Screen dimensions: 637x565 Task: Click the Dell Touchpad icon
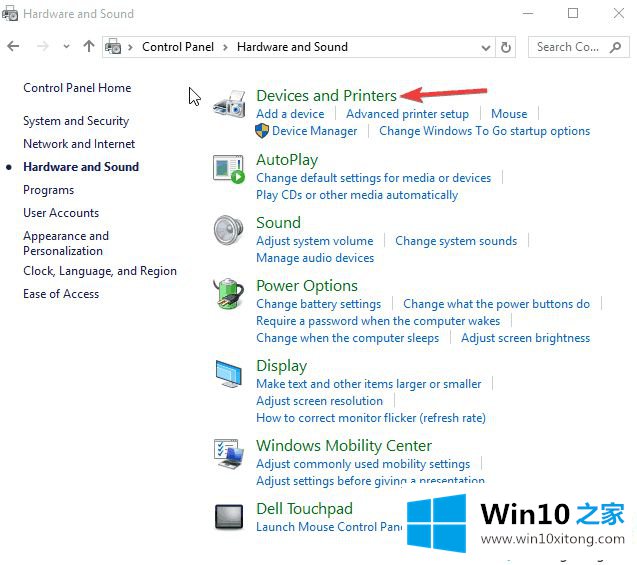coord(229,517)
